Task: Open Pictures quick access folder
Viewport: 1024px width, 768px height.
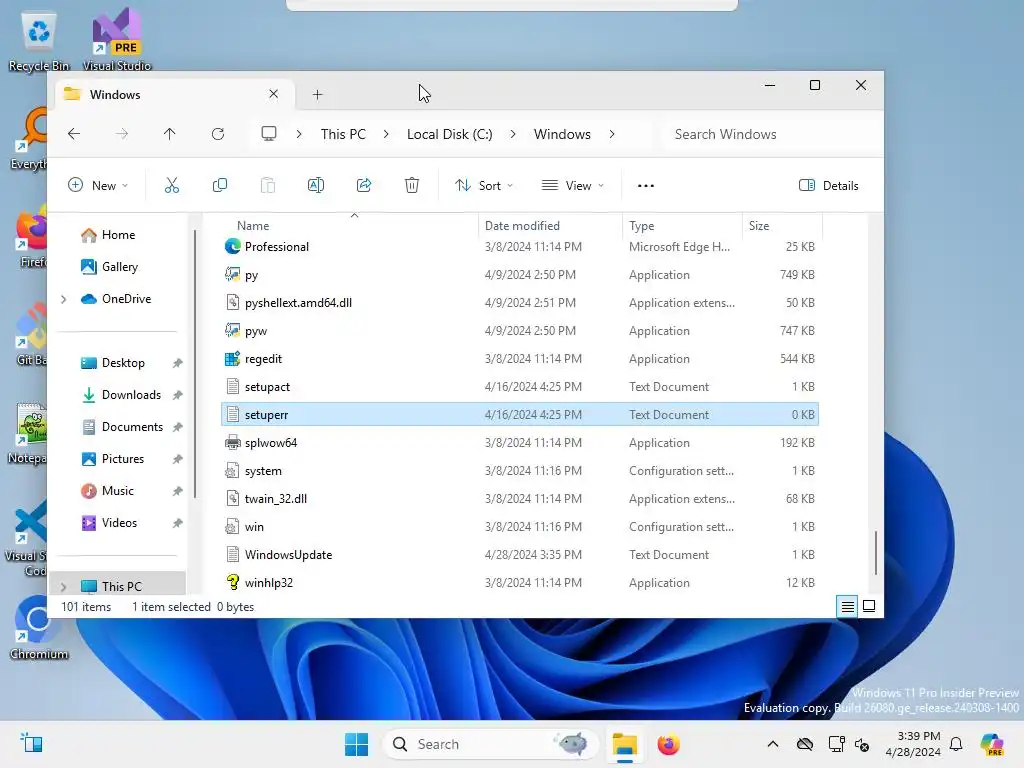Action: click(x=121, y=459)
